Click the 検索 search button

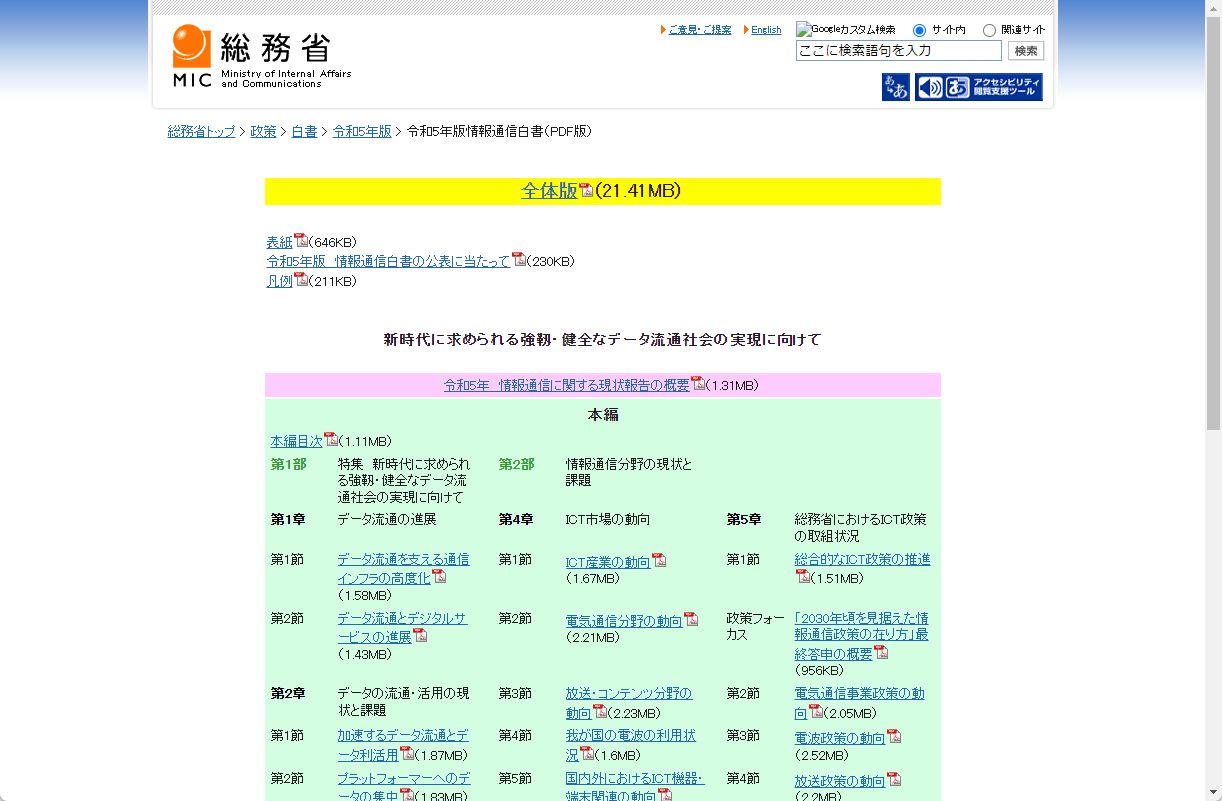click(1025, 50)
